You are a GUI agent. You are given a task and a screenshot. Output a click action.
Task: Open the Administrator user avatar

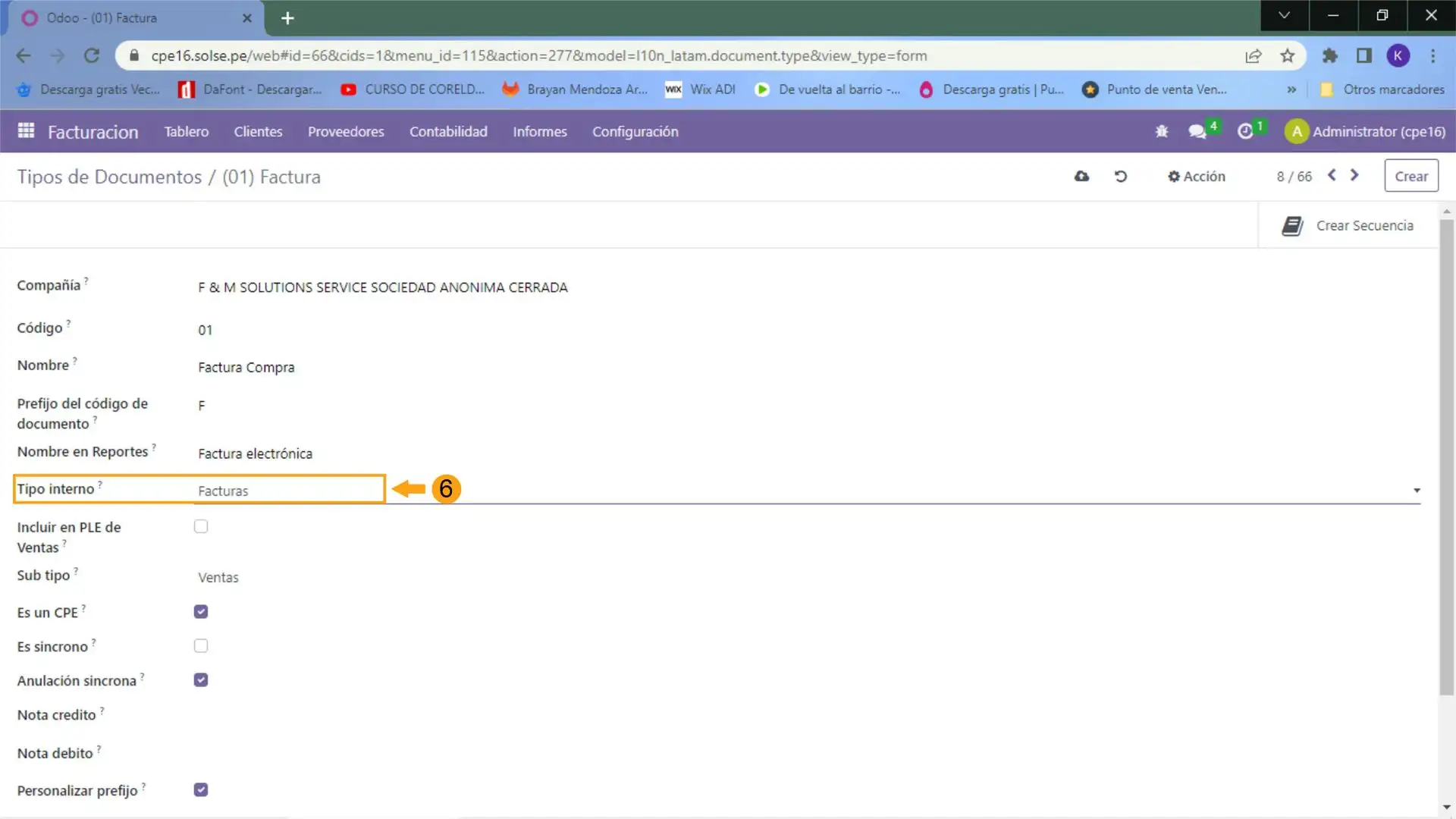pos(1297,132)
